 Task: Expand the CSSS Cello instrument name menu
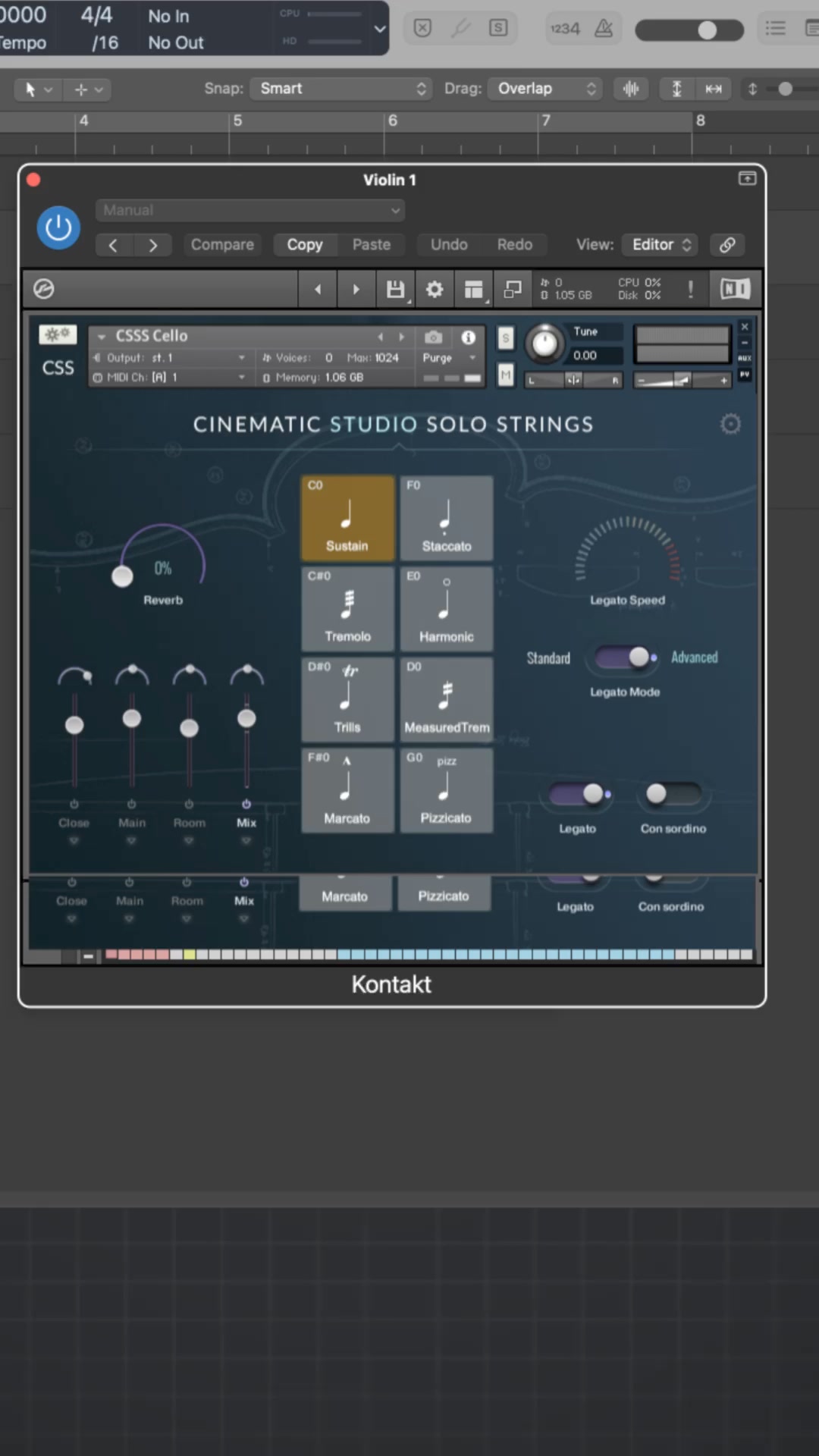(102, 336)
